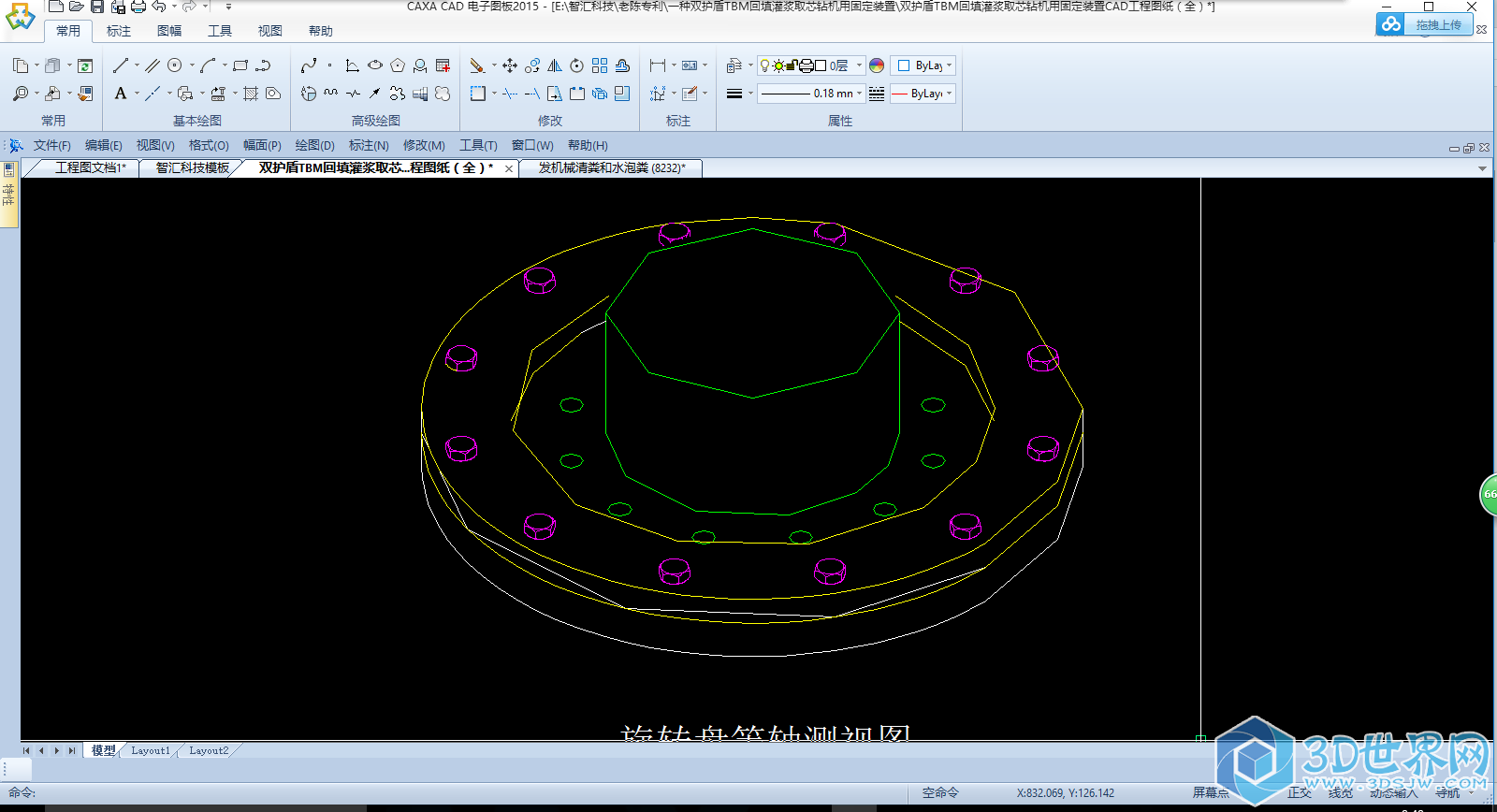Select the Arc drawing tool
This screenshot has width=1497, height=812.
[x=208, y=65]
